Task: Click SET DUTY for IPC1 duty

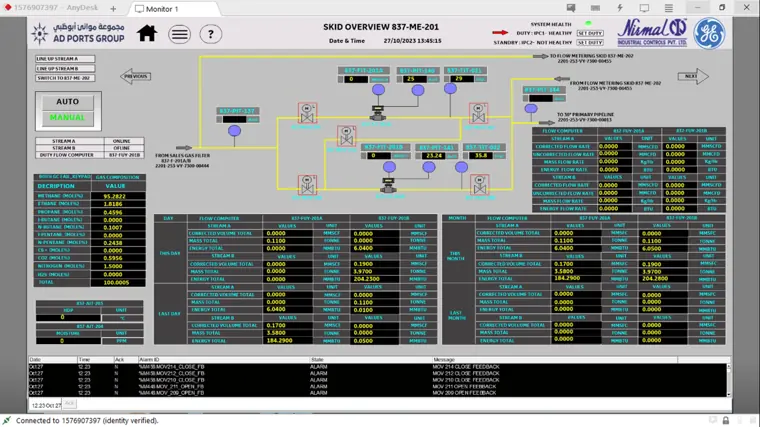Action: coord(590,33)
